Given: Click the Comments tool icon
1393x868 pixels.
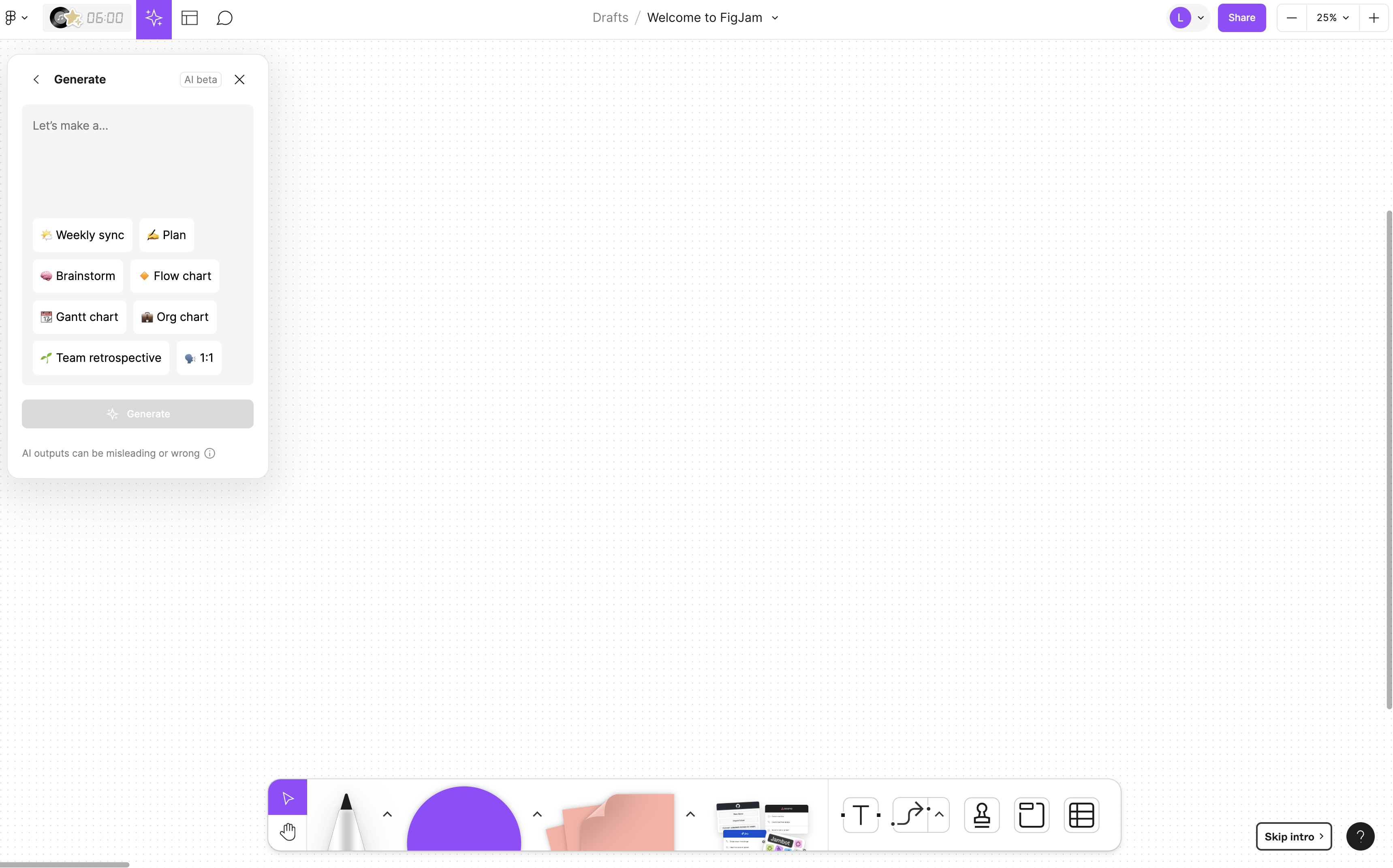Looking at the screenshot, I should click(225, 17).
